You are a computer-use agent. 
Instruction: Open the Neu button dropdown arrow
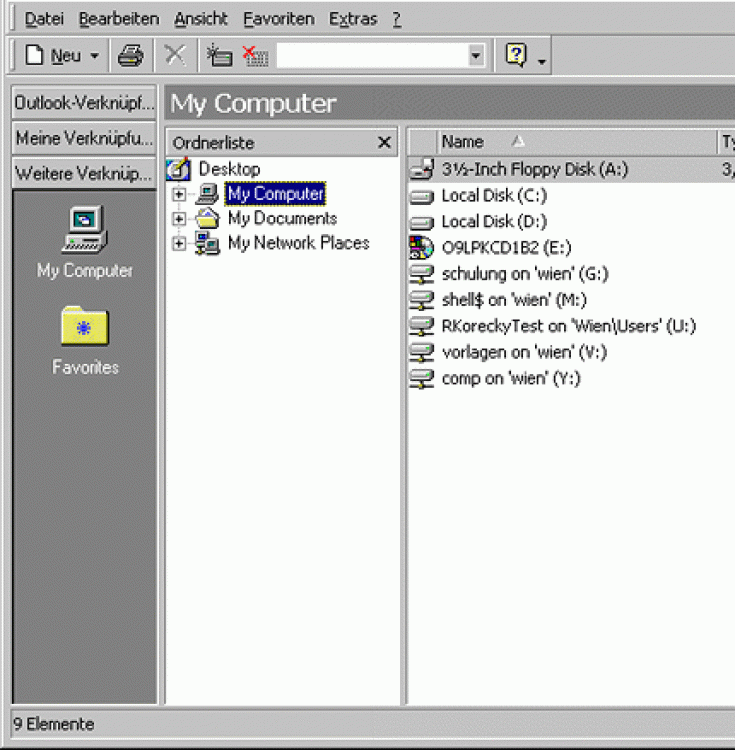[95, 56]
